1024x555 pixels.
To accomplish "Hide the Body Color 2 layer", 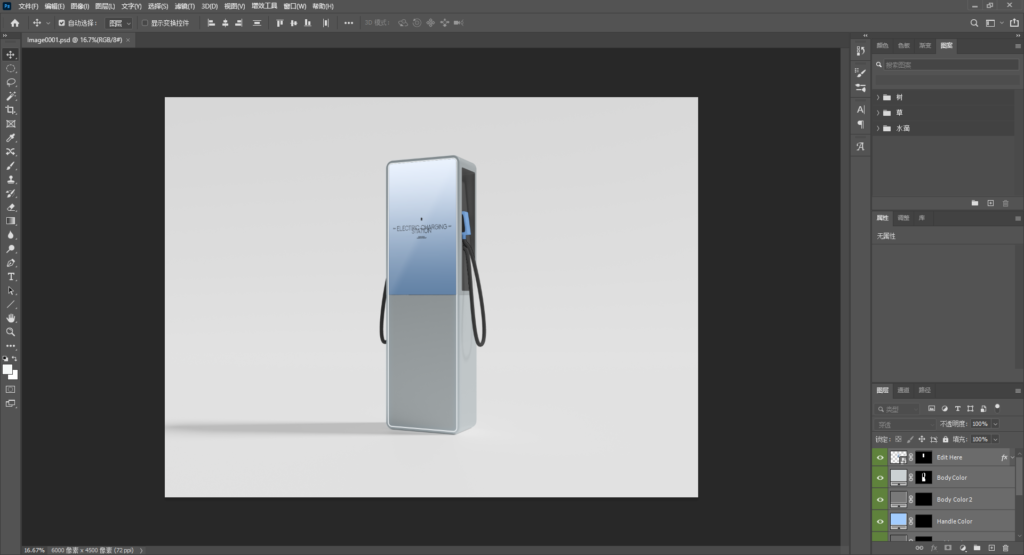I will (880, 500).
